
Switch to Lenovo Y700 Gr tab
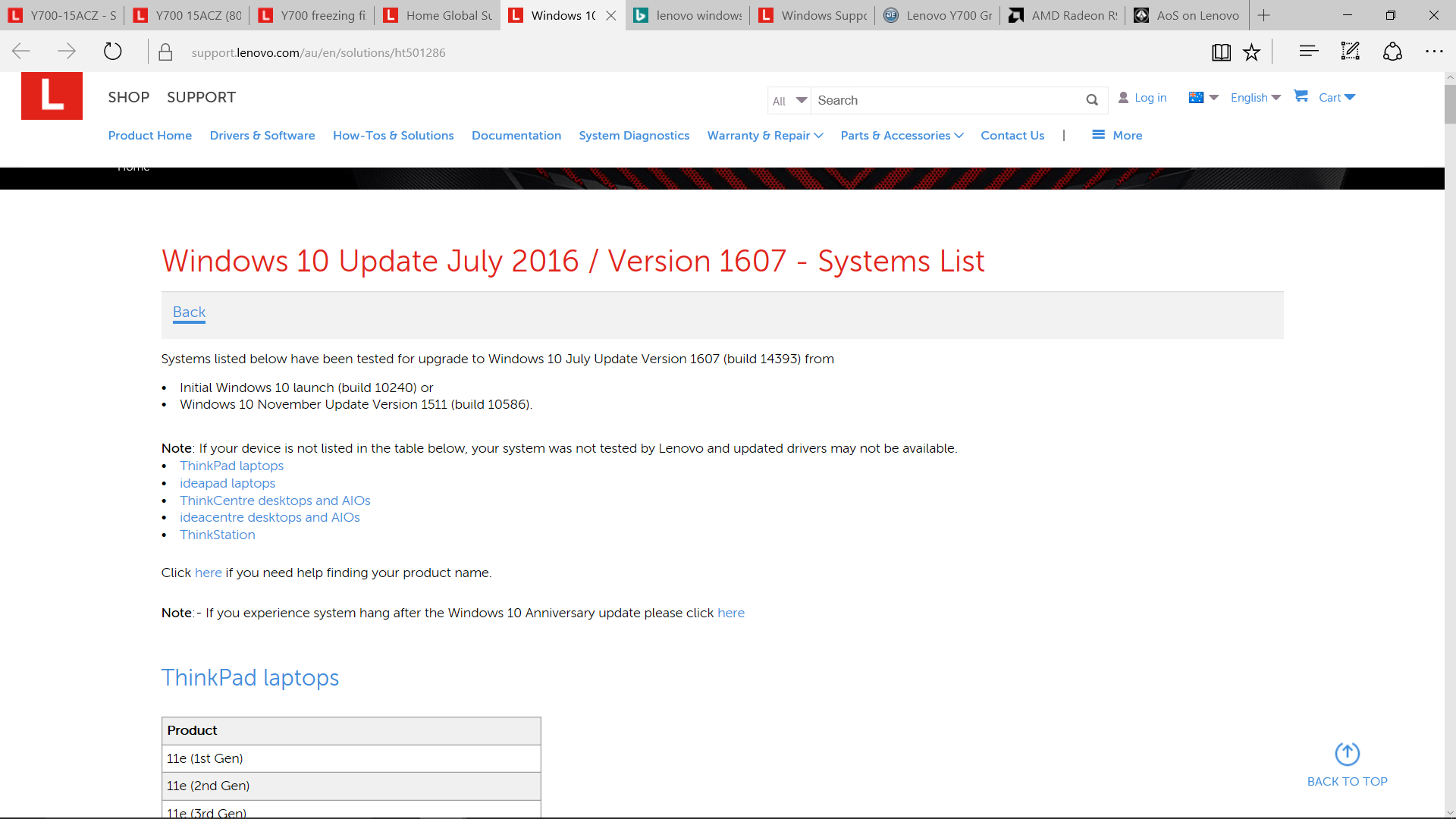(x=938, y=15)
